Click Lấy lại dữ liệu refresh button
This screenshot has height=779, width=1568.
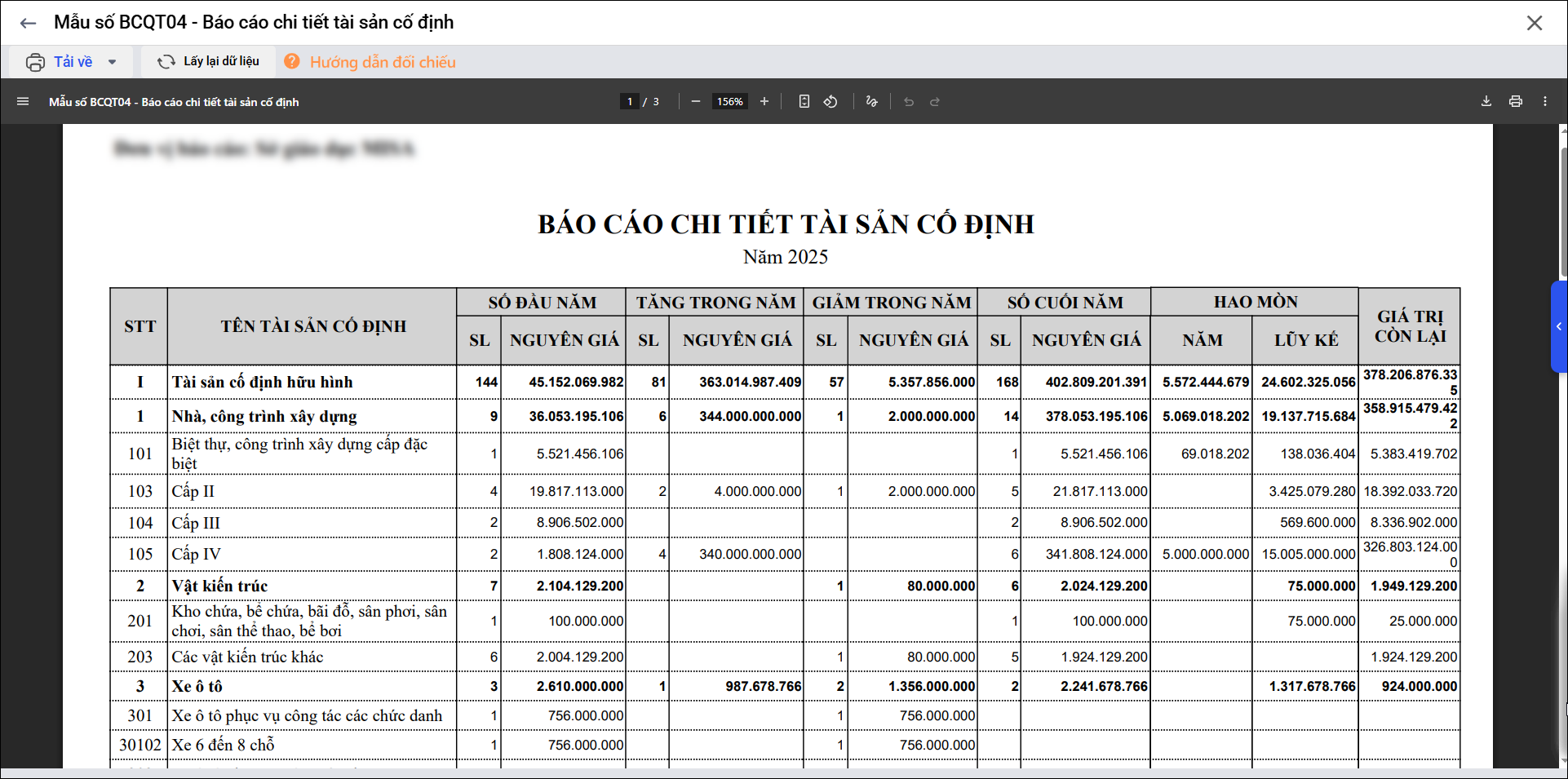[x=208, y=61]
